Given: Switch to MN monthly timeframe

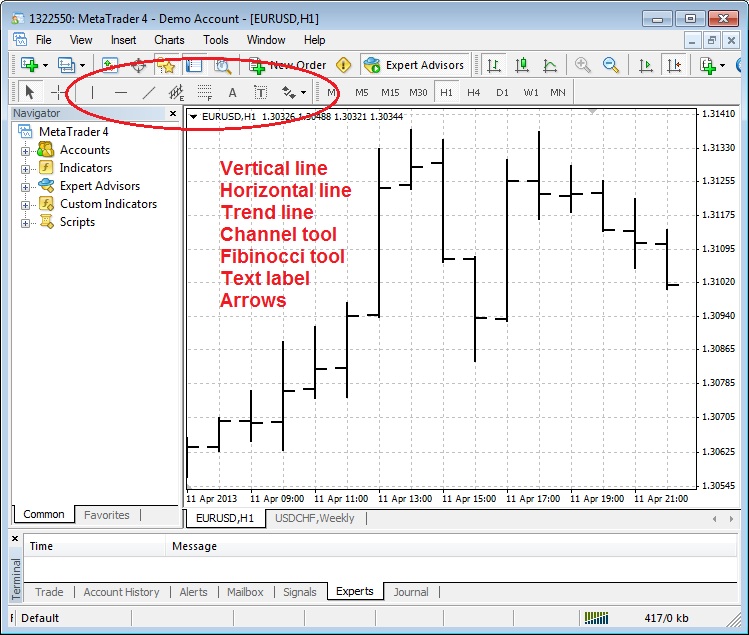Looking at the screenshot, I should (x=557, y=93).
